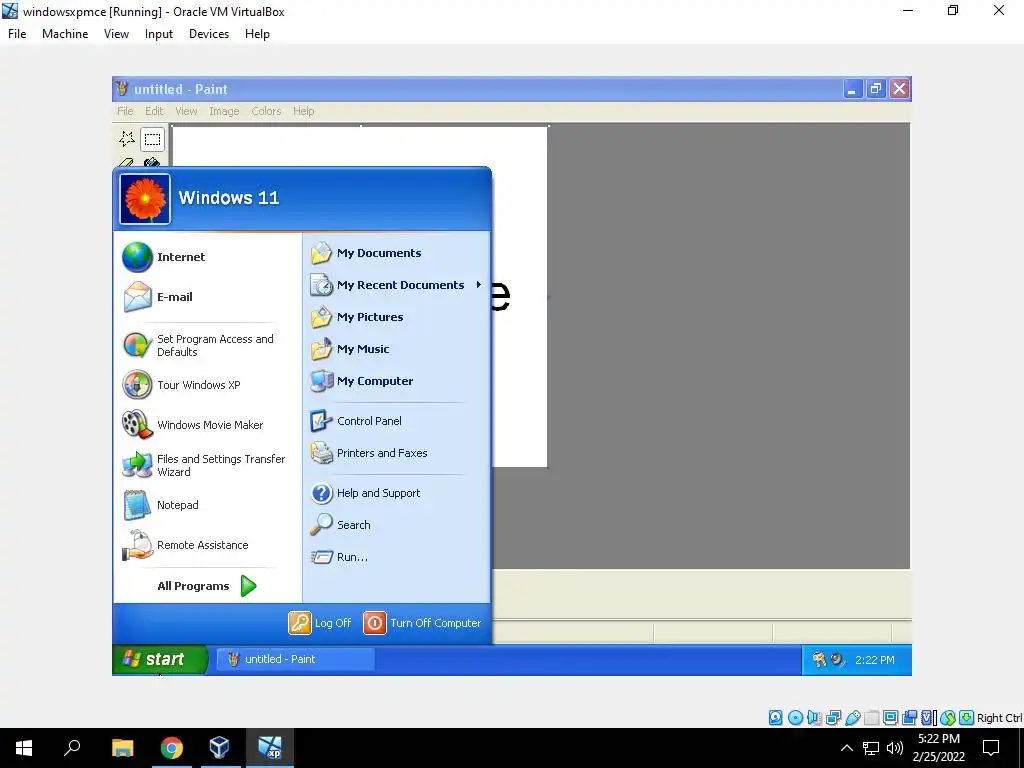Screen dimensions: 1024x768
Task: Open host notification center icon
Action: (x=991, y=748)
